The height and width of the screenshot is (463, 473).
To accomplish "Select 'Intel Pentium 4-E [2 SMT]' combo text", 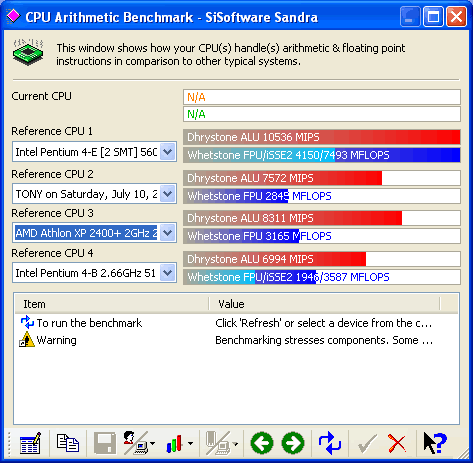I will pos(86,152).
